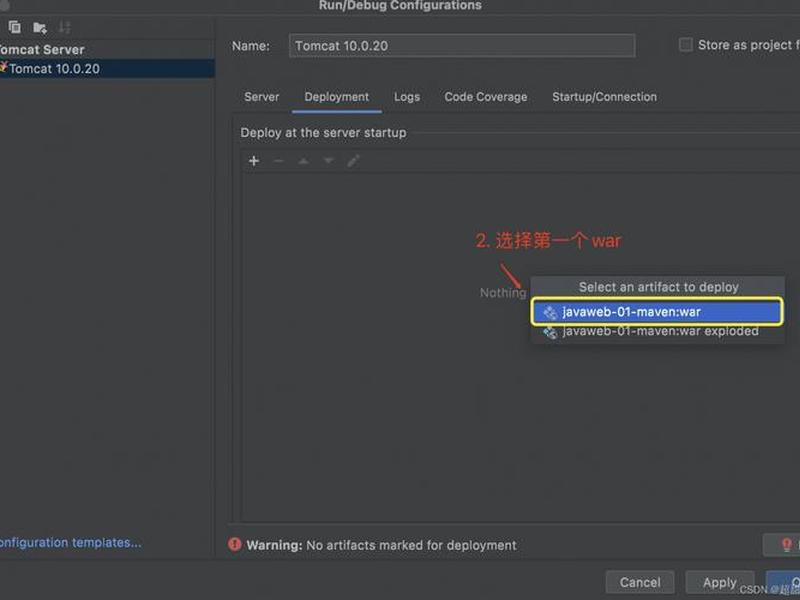Go to the Logs tab

(x=407, y=97)
